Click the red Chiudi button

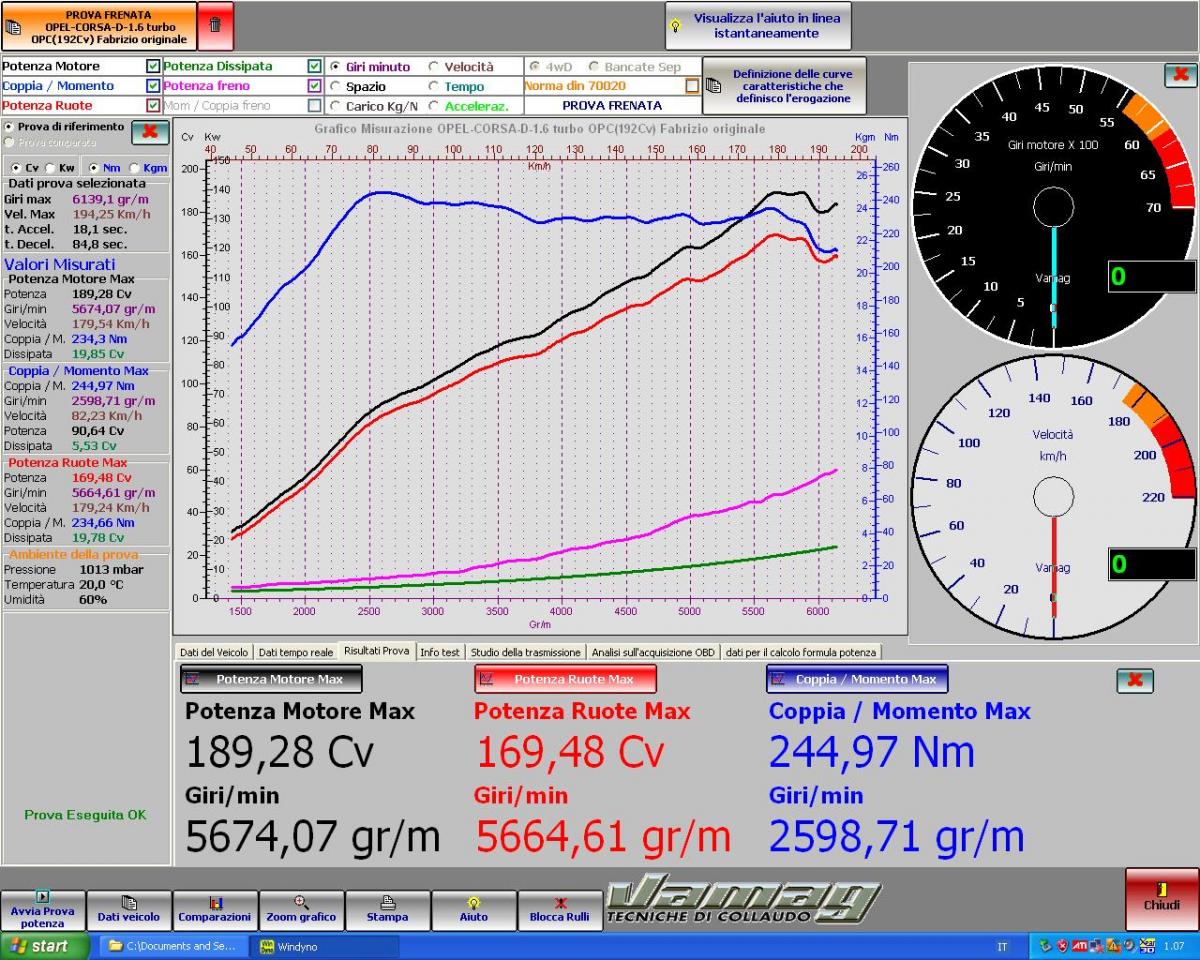pos(1161,898)
